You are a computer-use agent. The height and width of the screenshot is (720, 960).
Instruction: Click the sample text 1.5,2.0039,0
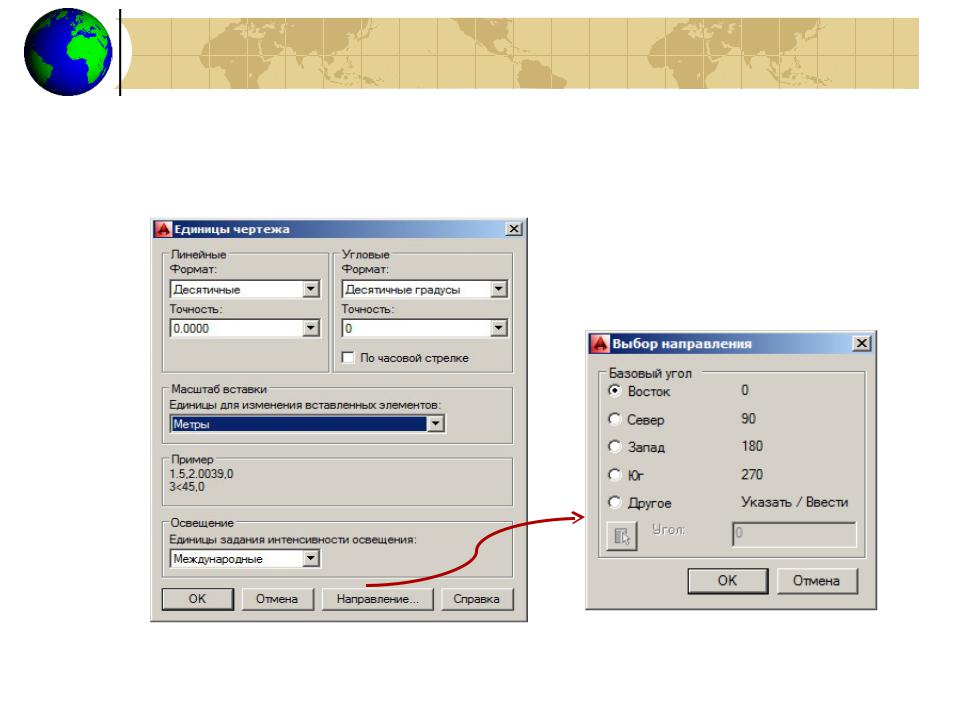pyautogui.click(x=201, y=474)
